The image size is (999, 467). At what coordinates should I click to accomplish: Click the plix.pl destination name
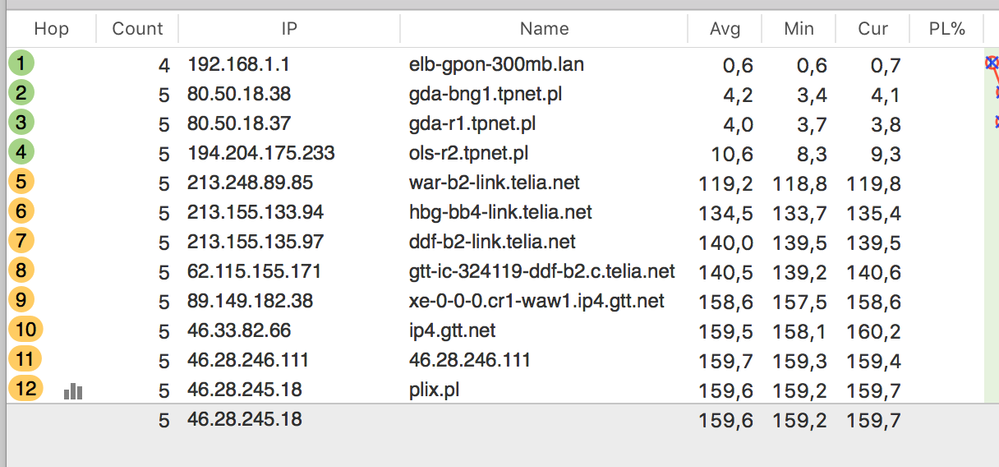437,389
